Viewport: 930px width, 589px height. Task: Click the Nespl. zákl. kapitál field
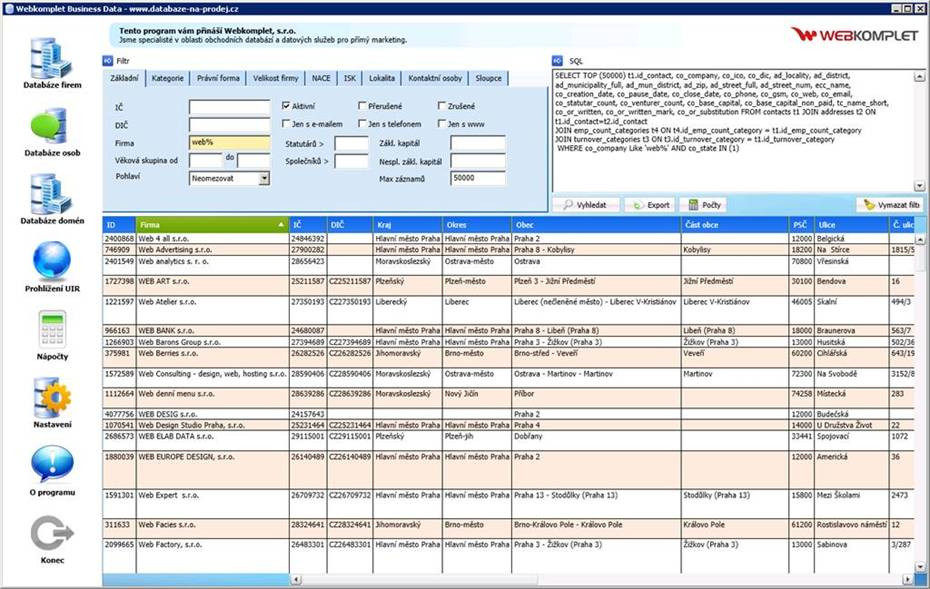coord(478,161)
